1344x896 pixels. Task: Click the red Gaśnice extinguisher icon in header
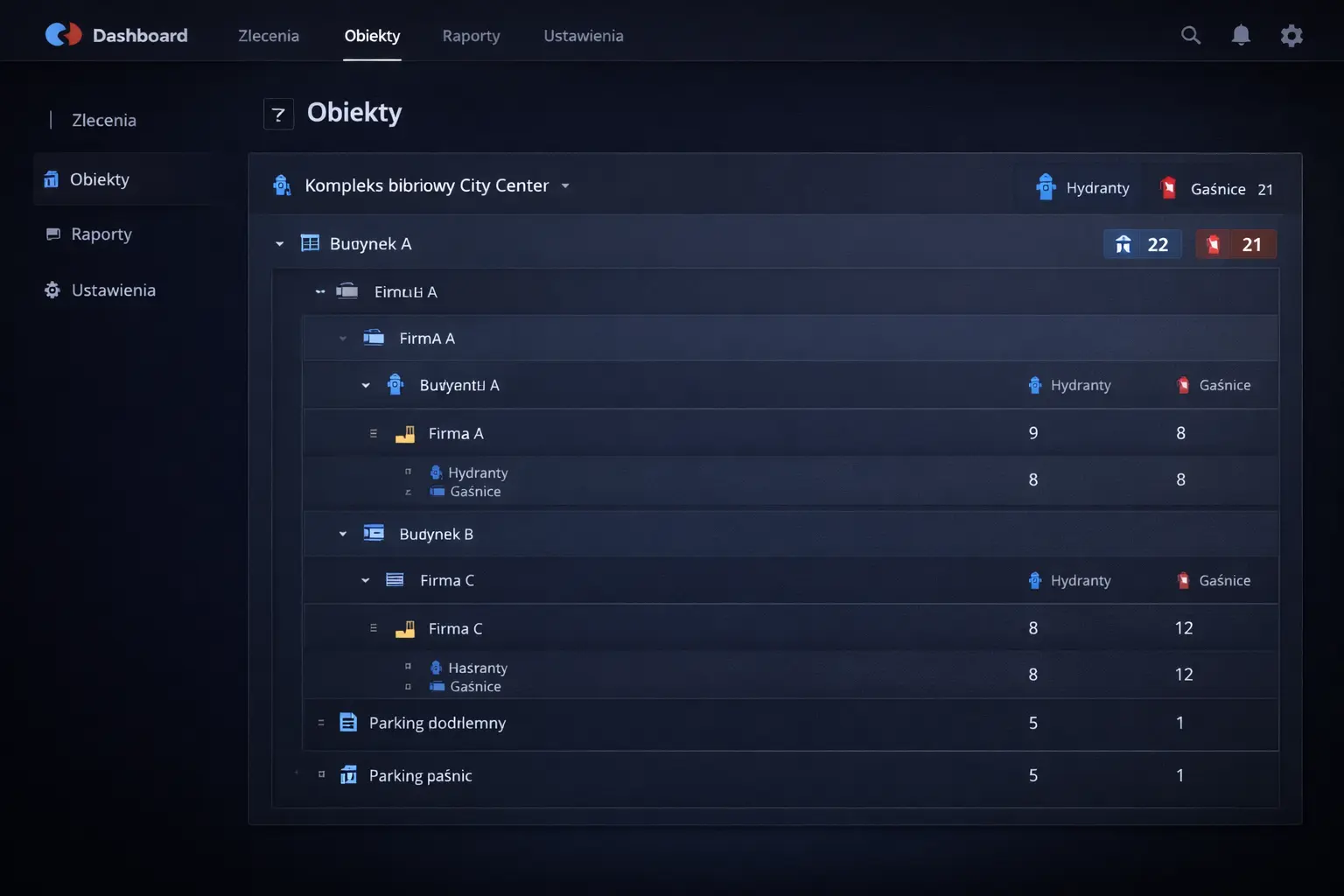[1168, 188]
